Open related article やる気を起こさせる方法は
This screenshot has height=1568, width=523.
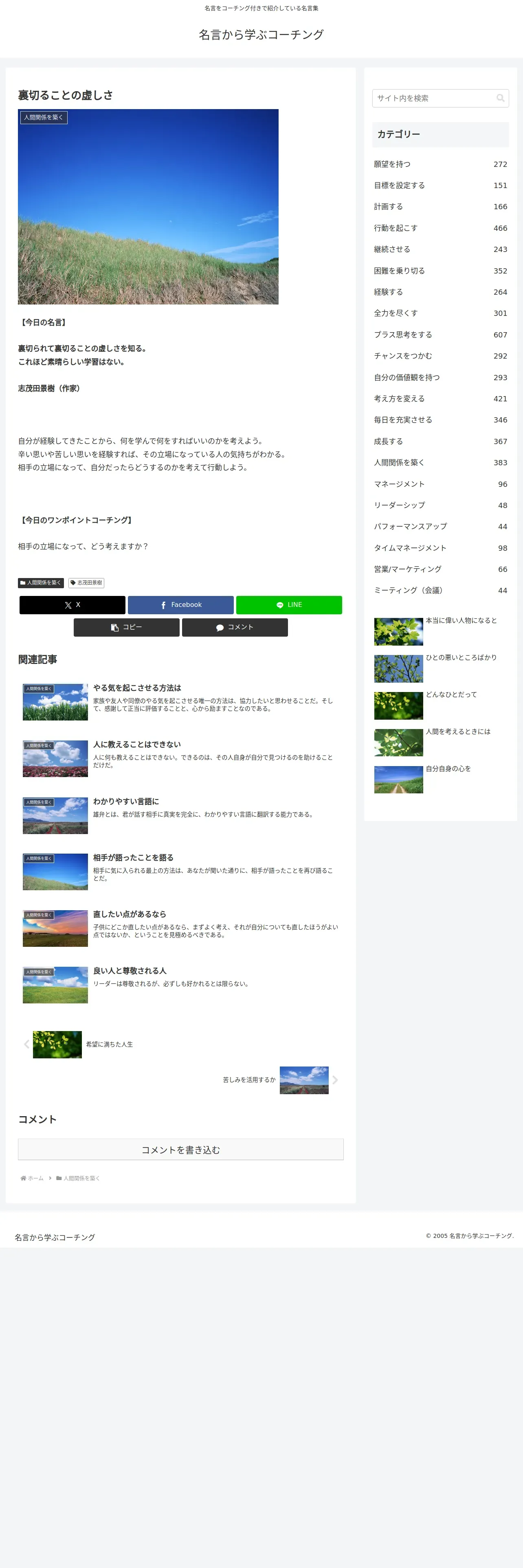[x=181, y=702]
